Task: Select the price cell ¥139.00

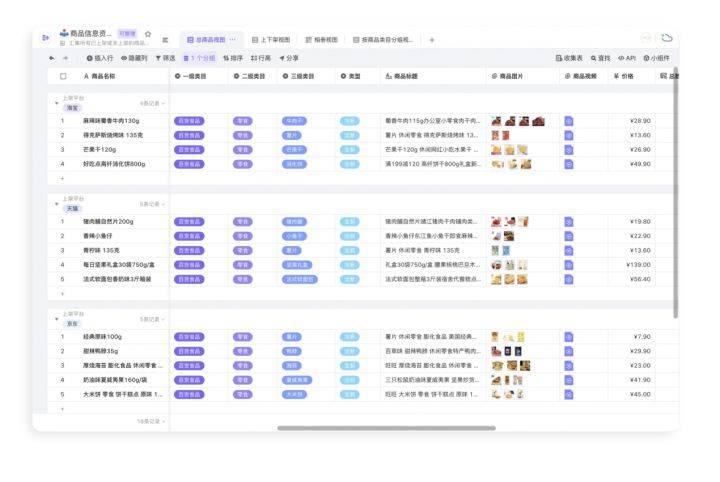Action: click(631, 265)
